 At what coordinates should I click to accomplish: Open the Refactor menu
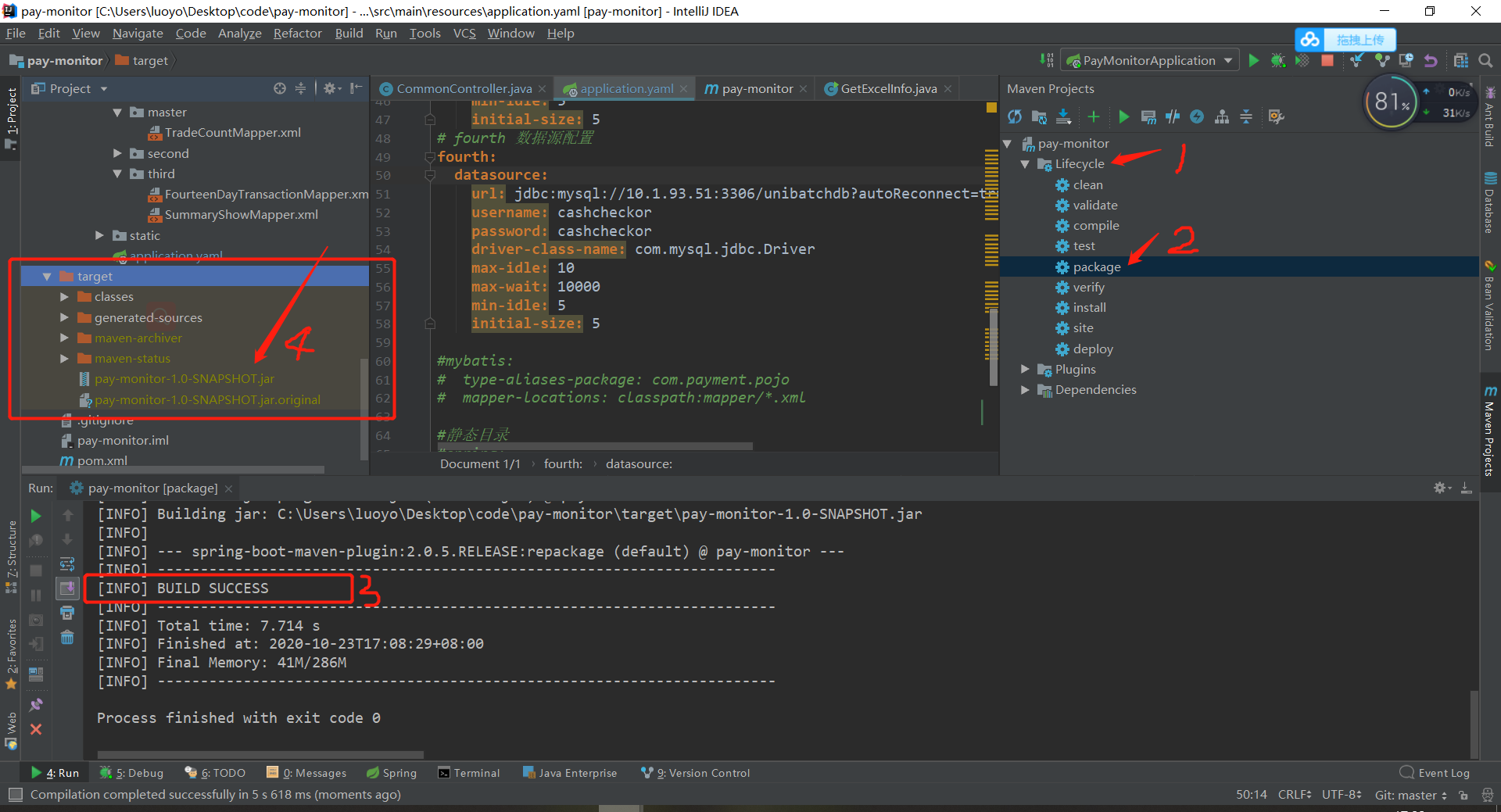pyautogui.click(x=297, y=34)
